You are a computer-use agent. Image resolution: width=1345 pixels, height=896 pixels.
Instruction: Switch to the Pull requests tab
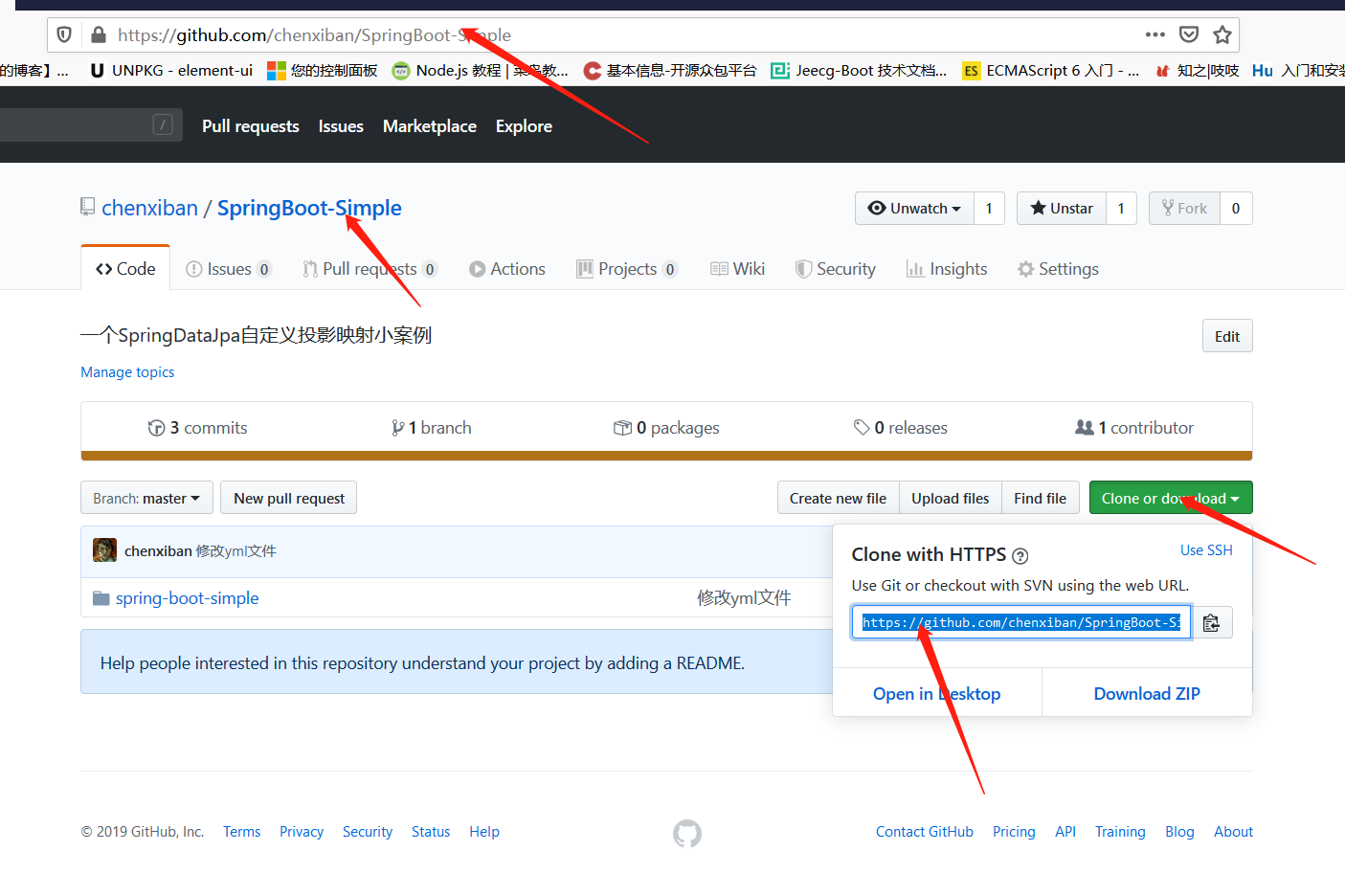(370, 269)
